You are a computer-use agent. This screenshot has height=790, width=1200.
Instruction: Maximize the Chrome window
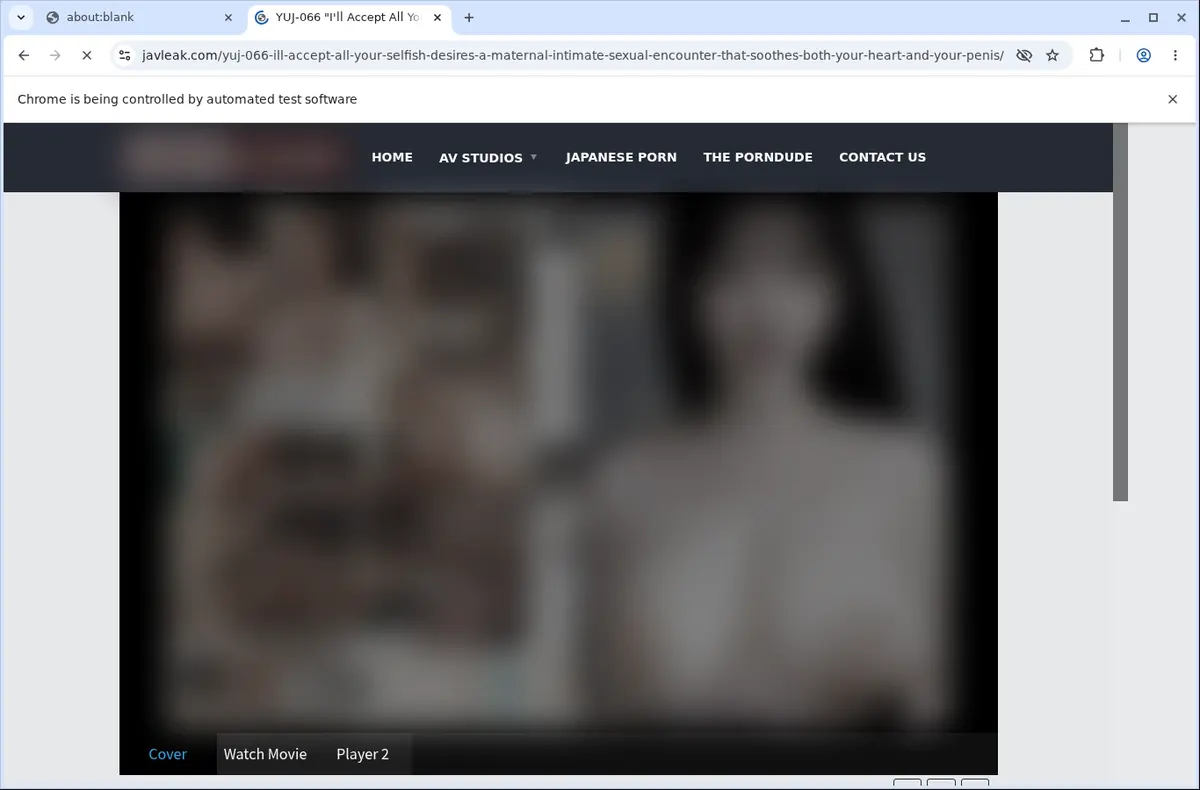1153,17
